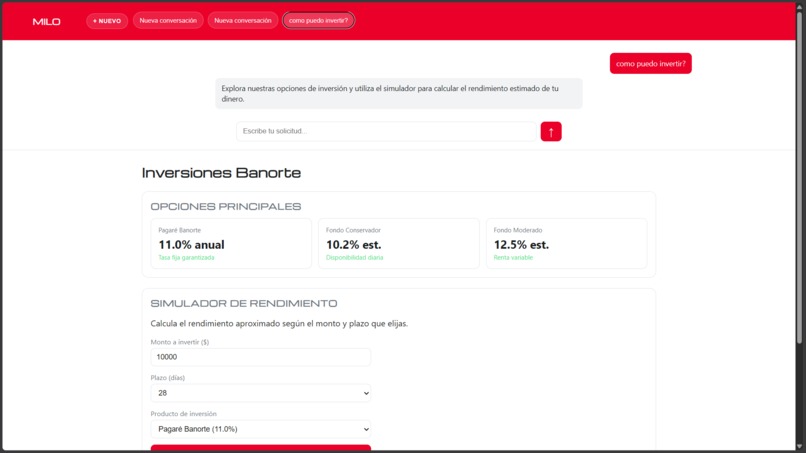Screen dimensions: 806x453
Task: Open the Plazo (días) dropdown
Action: pos(261,393)
